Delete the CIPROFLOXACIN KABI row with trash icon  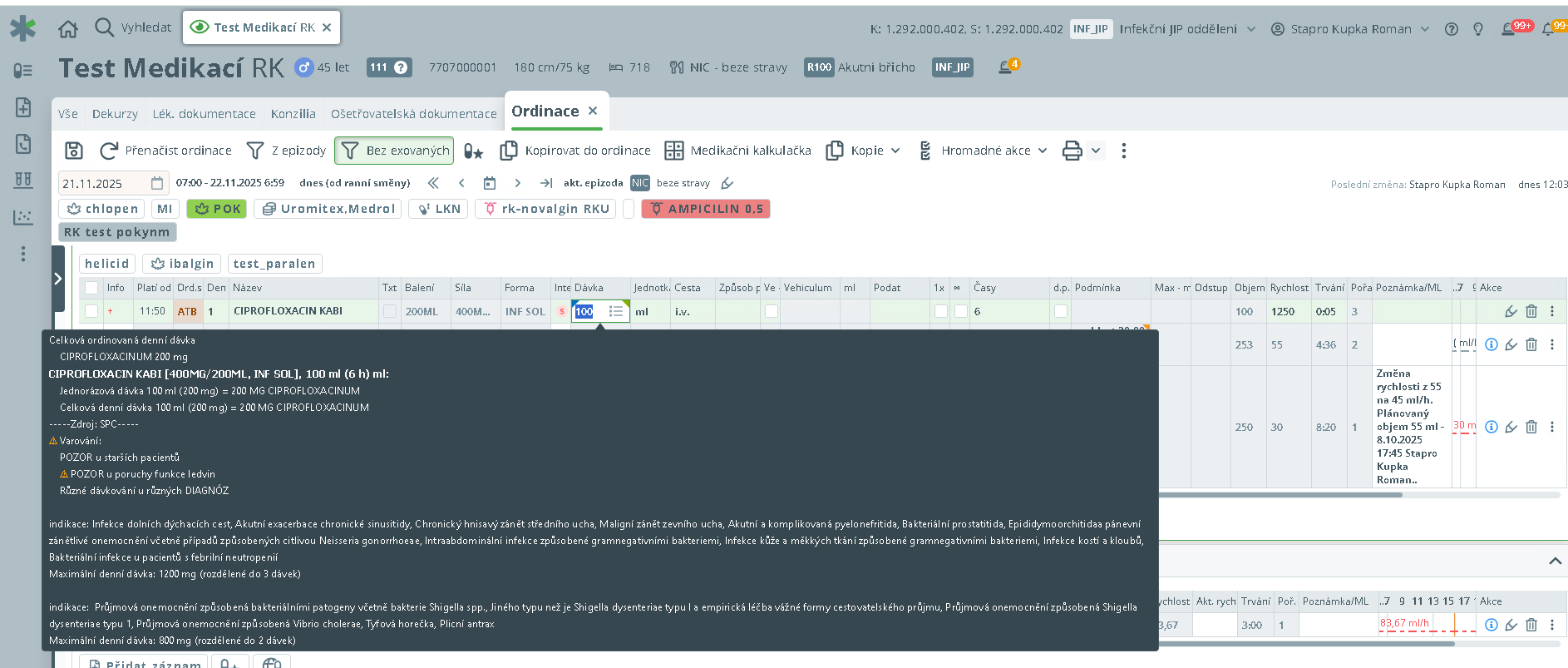point(1531,311)
